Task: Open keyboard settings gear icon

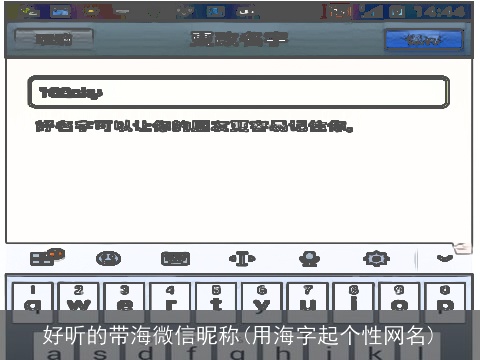Action: (x=376, y=259)
